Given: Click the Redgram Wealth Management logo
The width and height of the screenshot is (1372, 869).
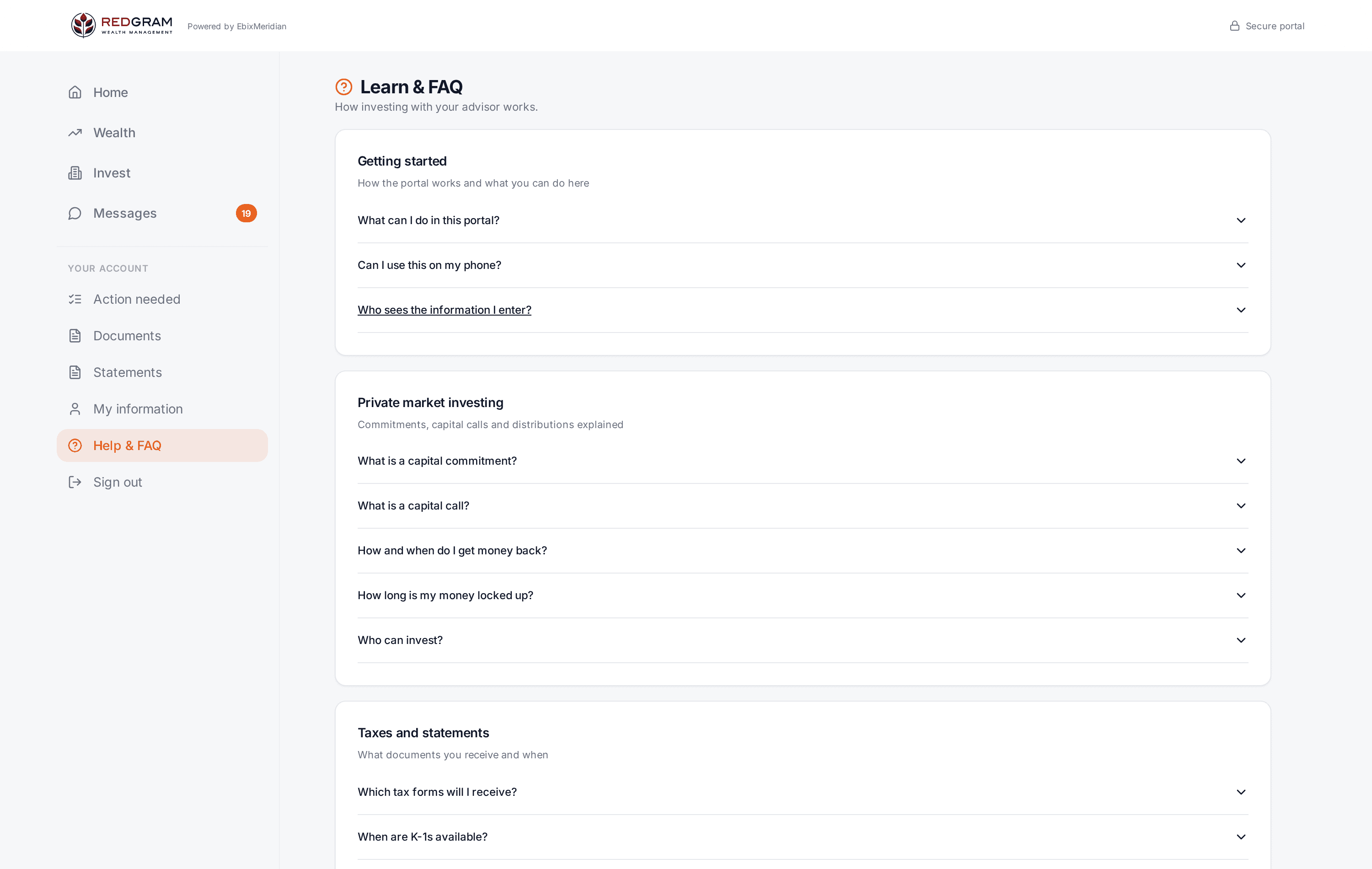Looking at the screenshot, I should tap(122, 25).
